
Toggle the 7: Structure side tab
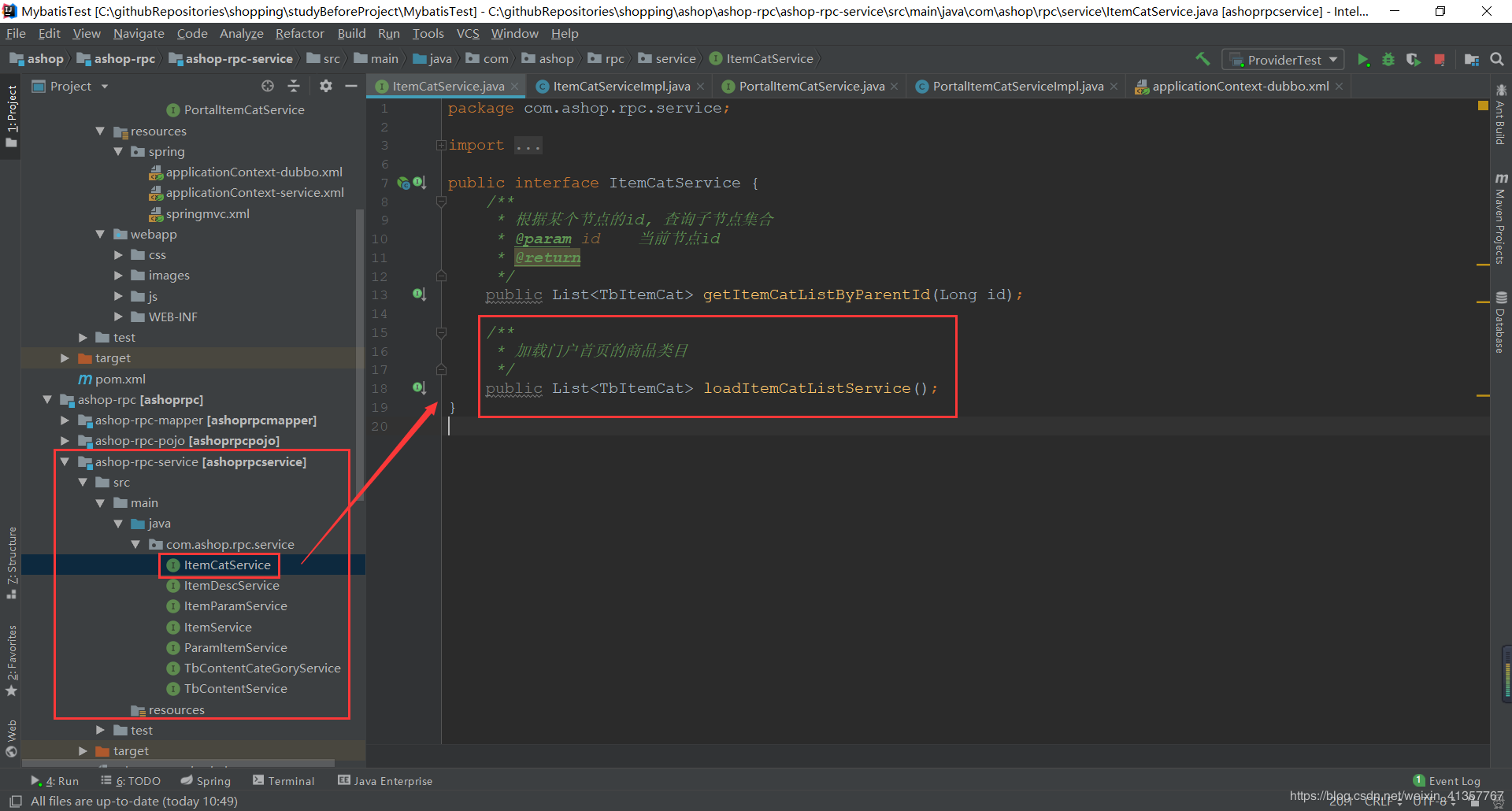pos(11,562)
